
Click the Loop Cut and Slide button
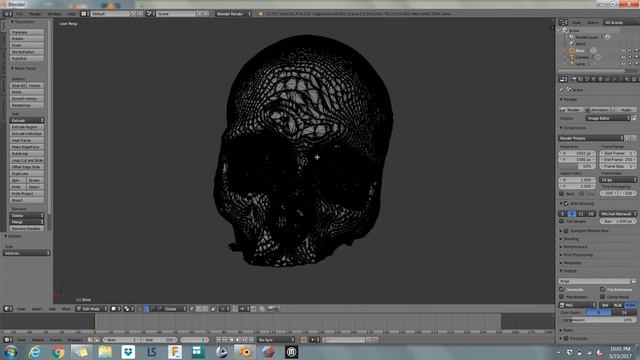27,160
